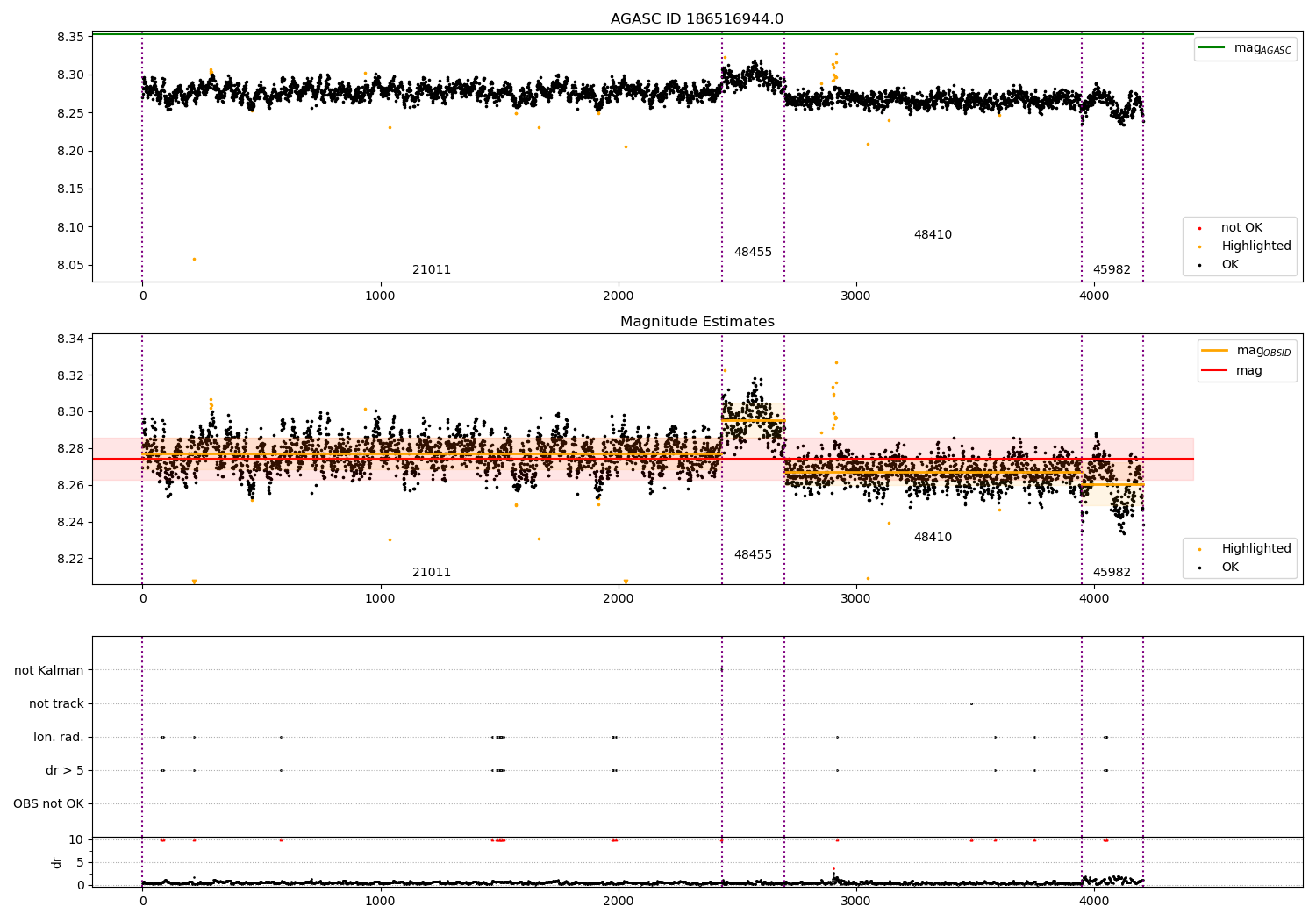Click y-axis tick '8.34' in the middle plot

pyautogui.click(x=70, y=339)
